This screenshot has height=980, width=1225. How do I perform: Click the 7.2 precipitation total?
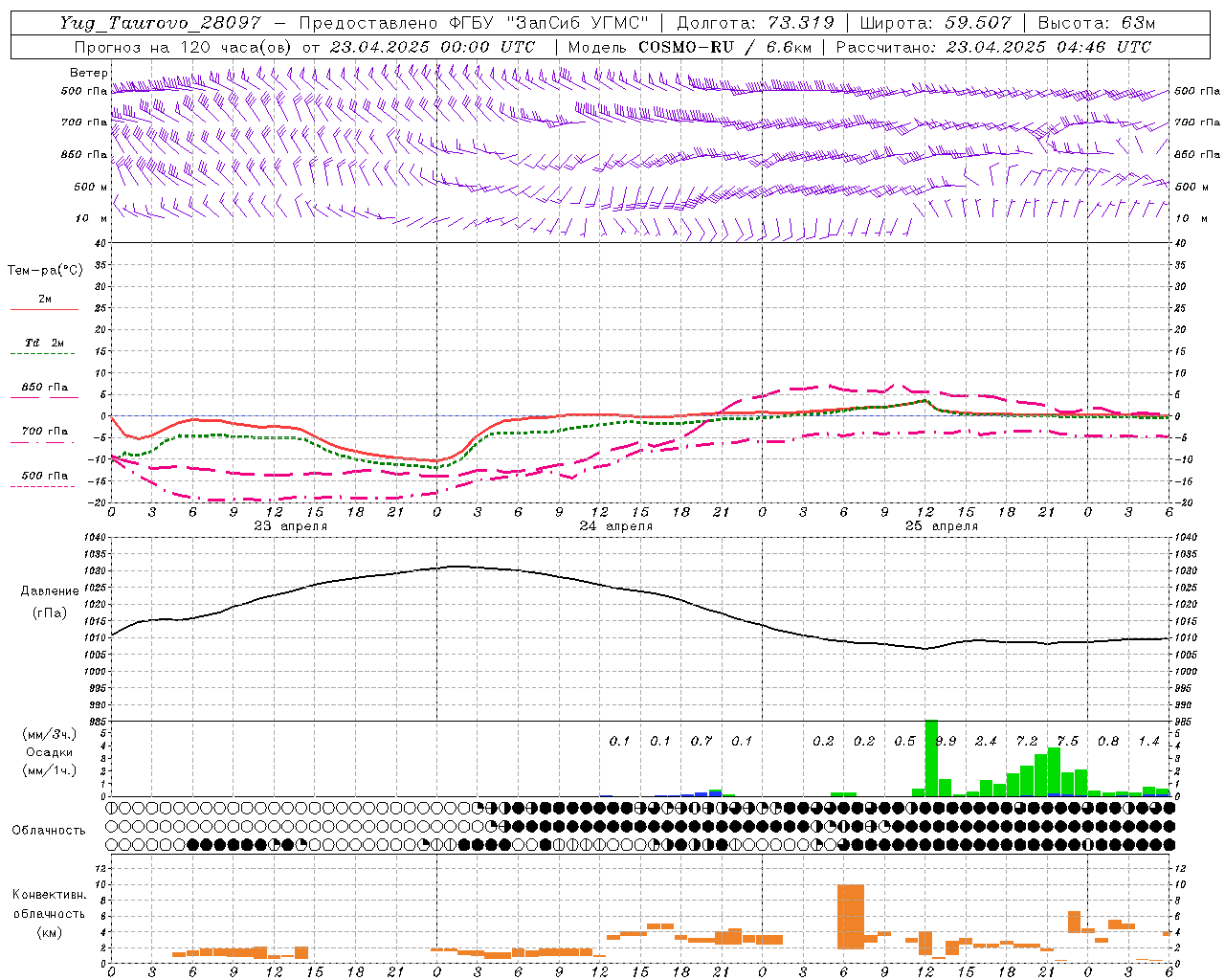[1027, 742]
